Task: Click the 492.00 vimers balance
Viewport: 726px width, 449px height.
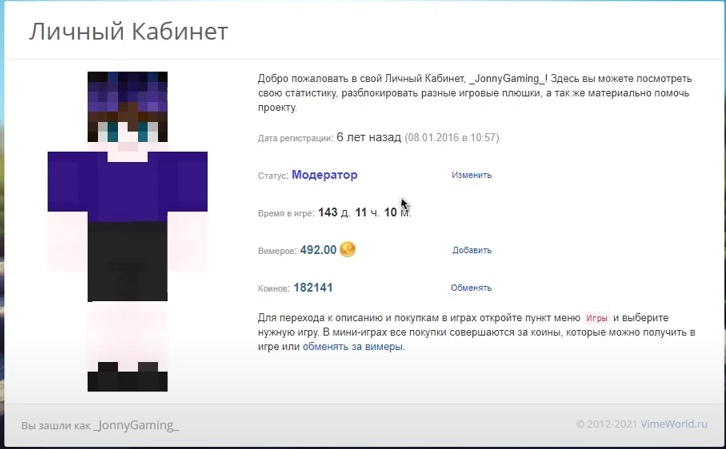Action: point(318,251)
